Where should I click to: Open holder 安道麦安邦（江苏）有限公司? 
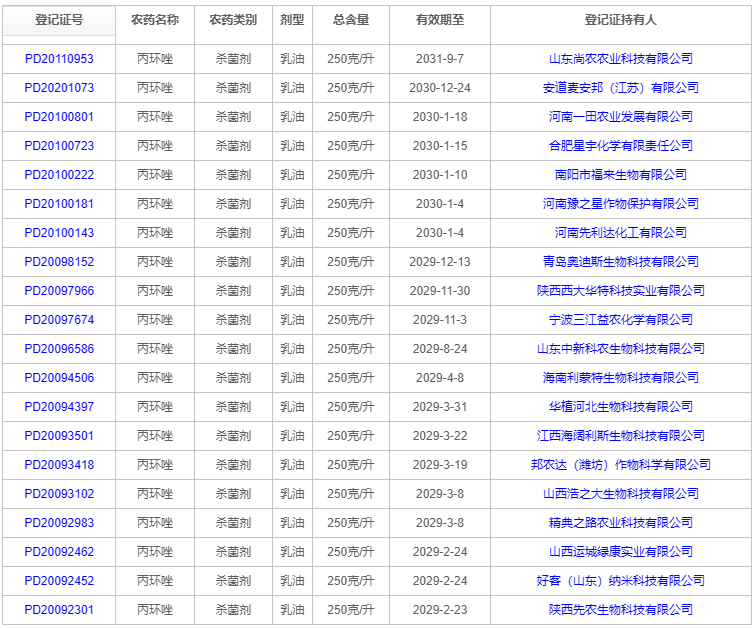621,88
